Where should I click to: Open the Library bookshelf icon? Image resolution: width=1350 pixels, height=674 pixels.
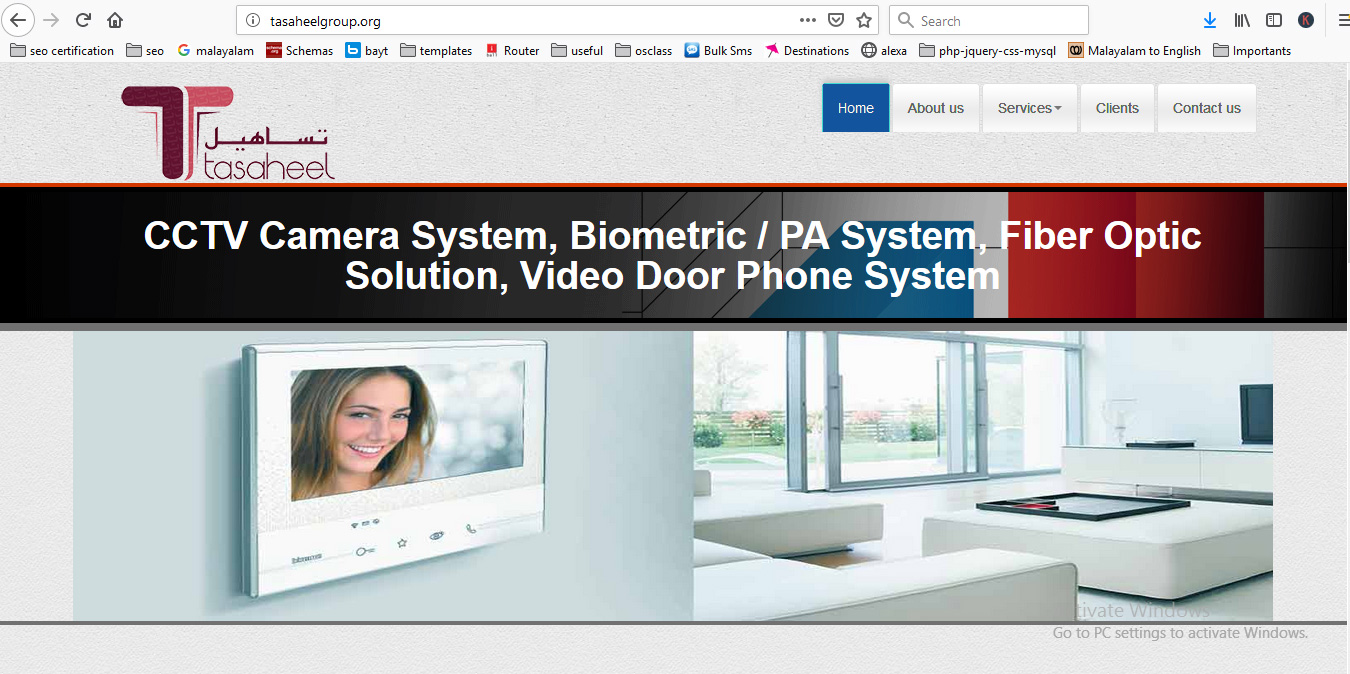[1241, 19]
